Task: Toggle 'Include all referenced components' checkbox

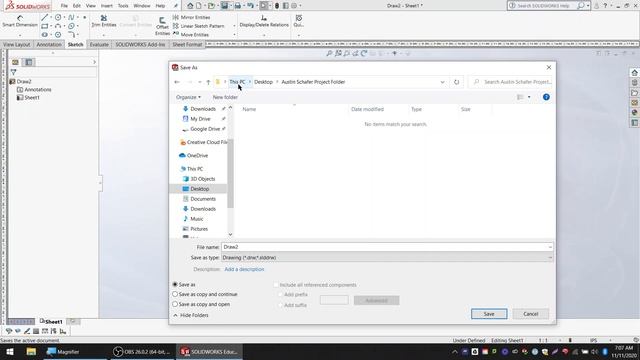Action: coord(276,285)
